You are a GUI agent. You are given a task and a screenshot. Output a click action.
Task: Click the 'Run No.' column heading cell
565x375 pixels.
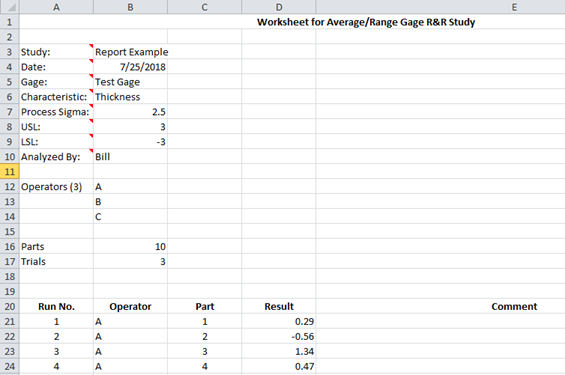tap(57, 307)
